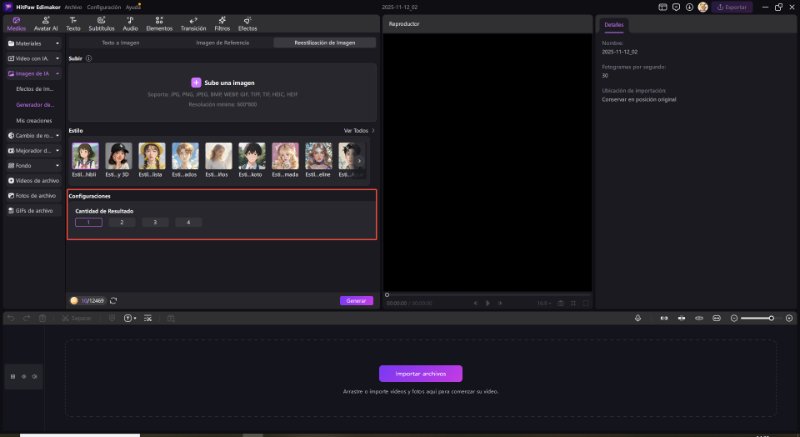Select result quantity 3 option
Viewport: 800px width, 437px height.
155,222
